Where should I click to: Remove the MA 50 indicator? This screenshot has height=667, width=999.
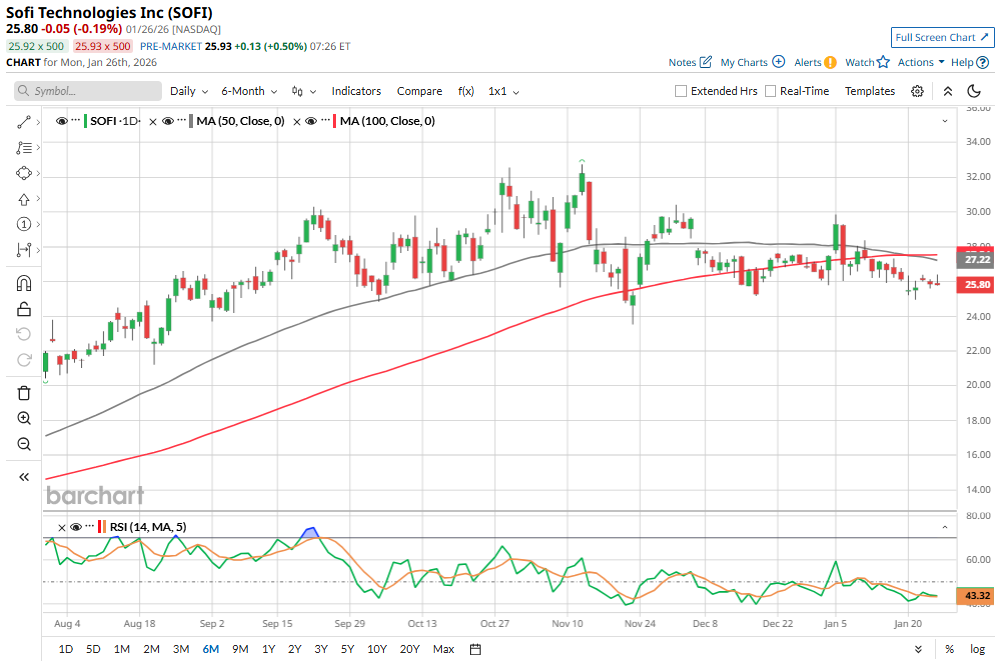pyautogui.click(x=153, y=122)
